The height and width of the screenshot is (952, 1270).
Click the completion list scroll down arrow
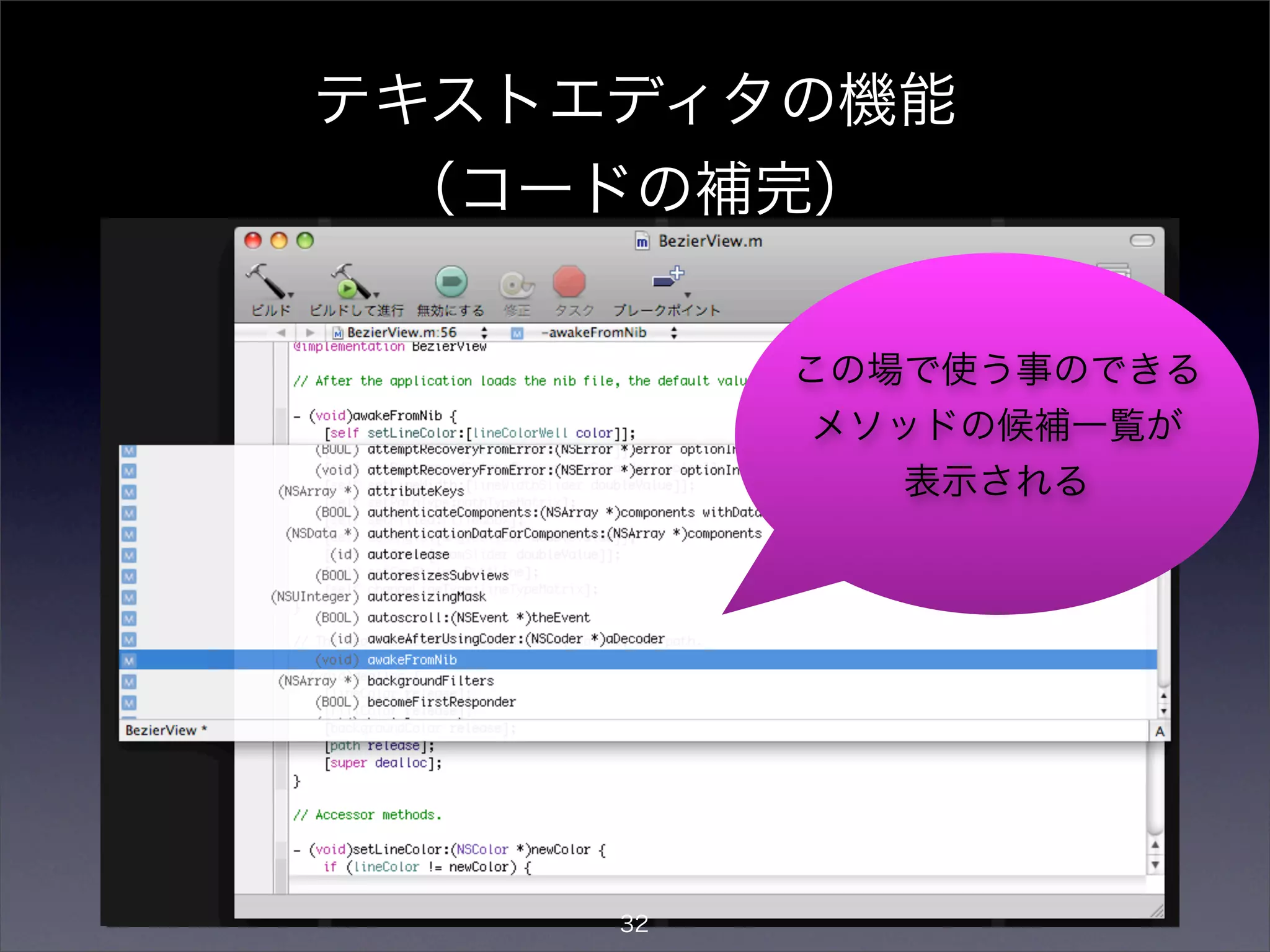click(x=1163, y=711)
